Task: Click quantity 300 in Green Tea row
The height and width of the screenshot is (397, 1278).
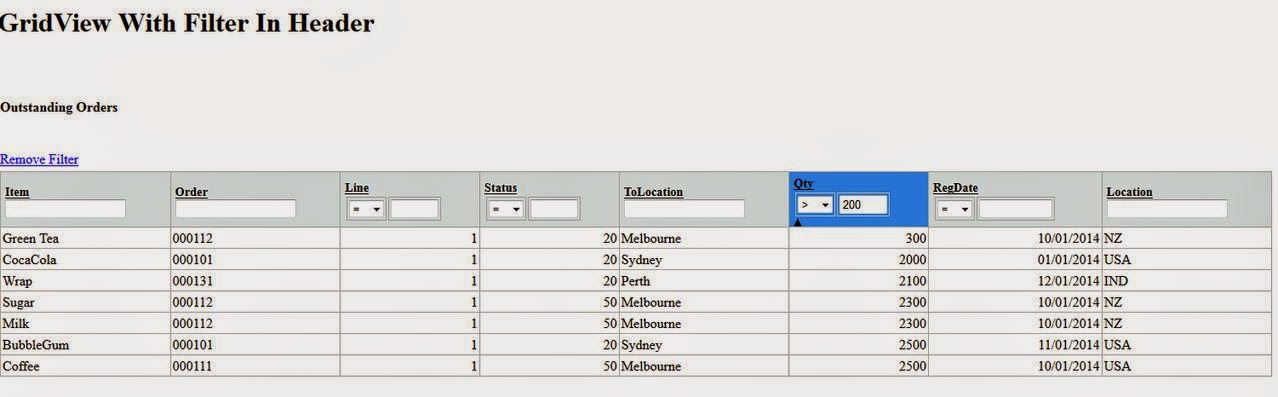Action: point(915,239)
